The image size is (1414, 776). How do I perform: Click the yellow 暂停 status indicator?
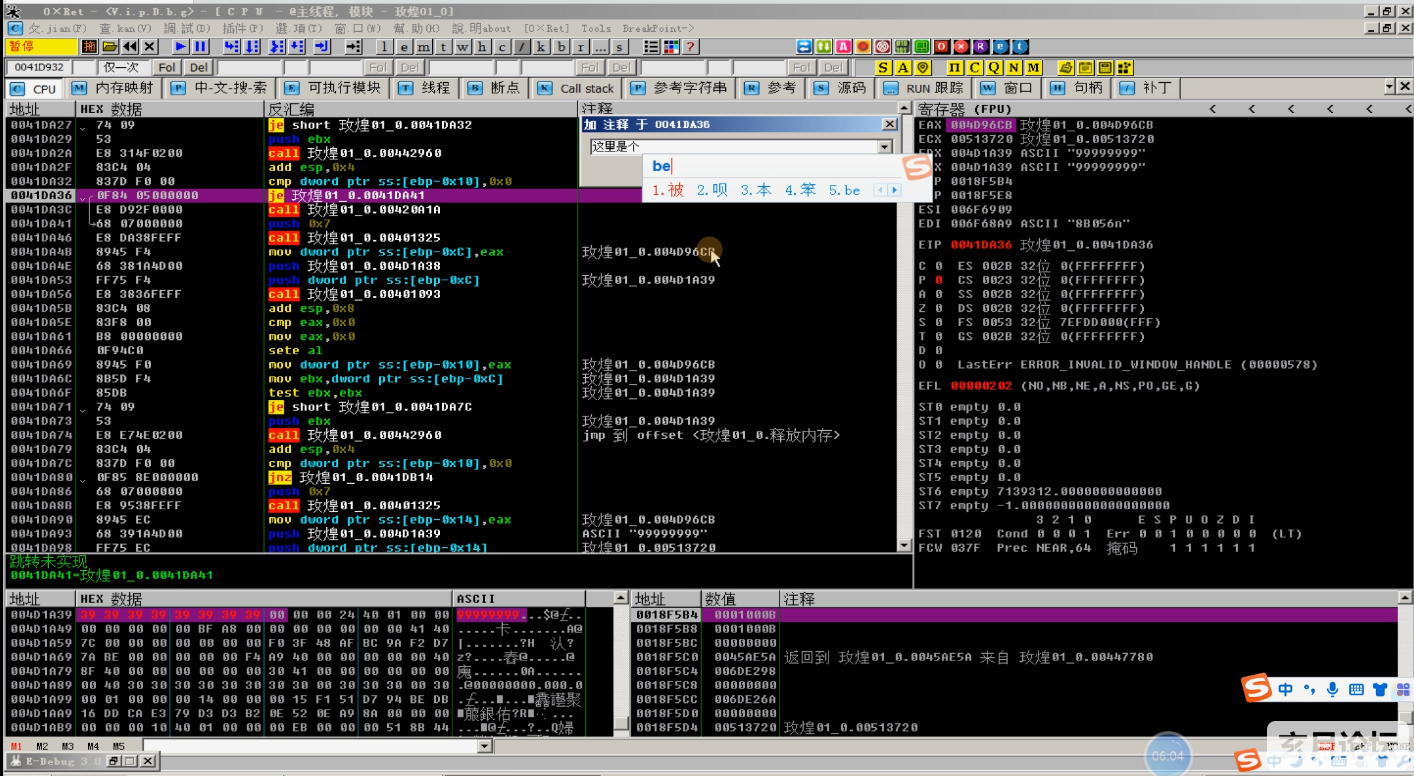coord(41,47)
